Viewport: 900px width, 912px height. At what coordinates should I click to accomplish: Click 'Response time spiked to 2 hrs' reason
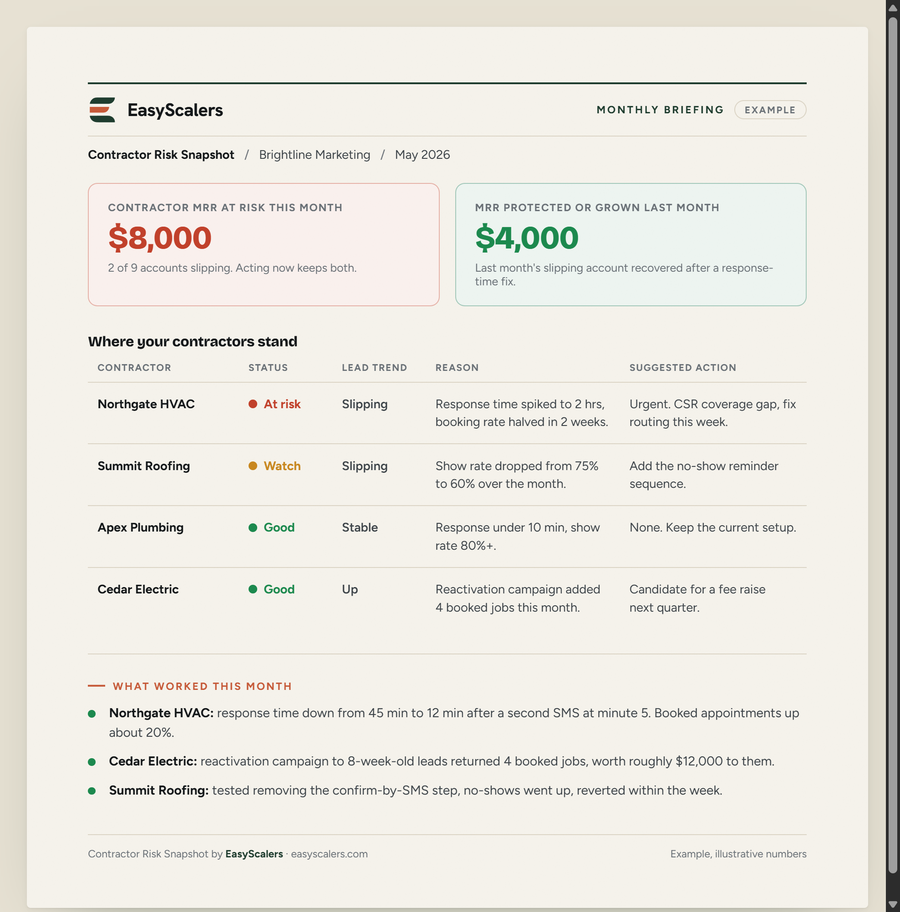point(522,413)
